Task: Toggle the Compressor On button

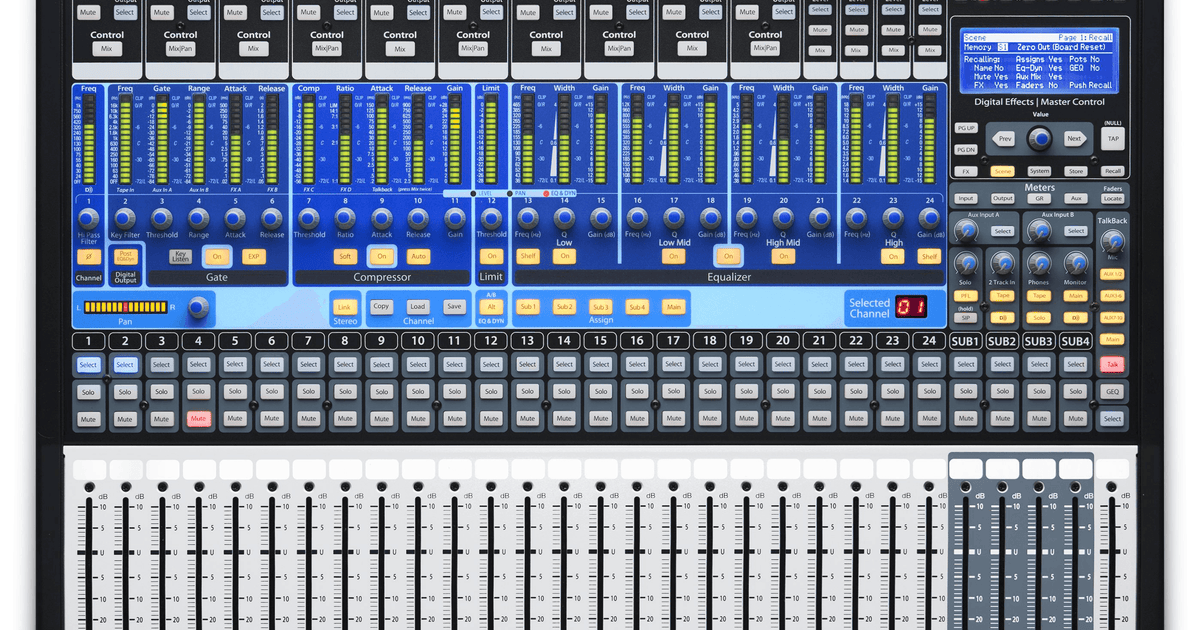Action: click(x=381, y=257)
